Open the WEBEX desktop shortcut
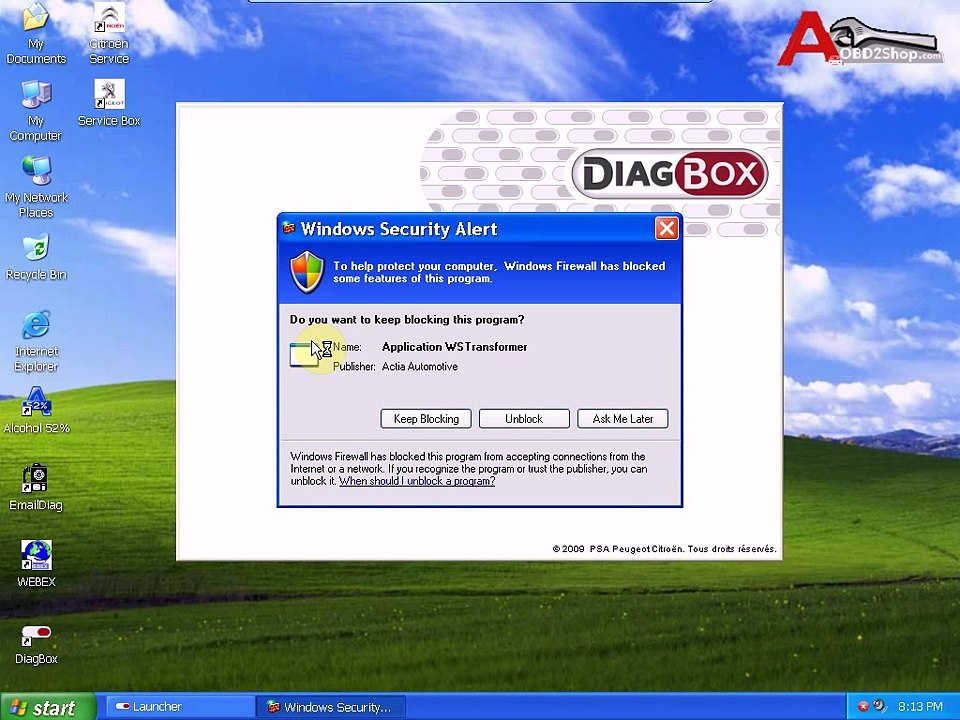The image size is (960, 720). coord(36,563)
